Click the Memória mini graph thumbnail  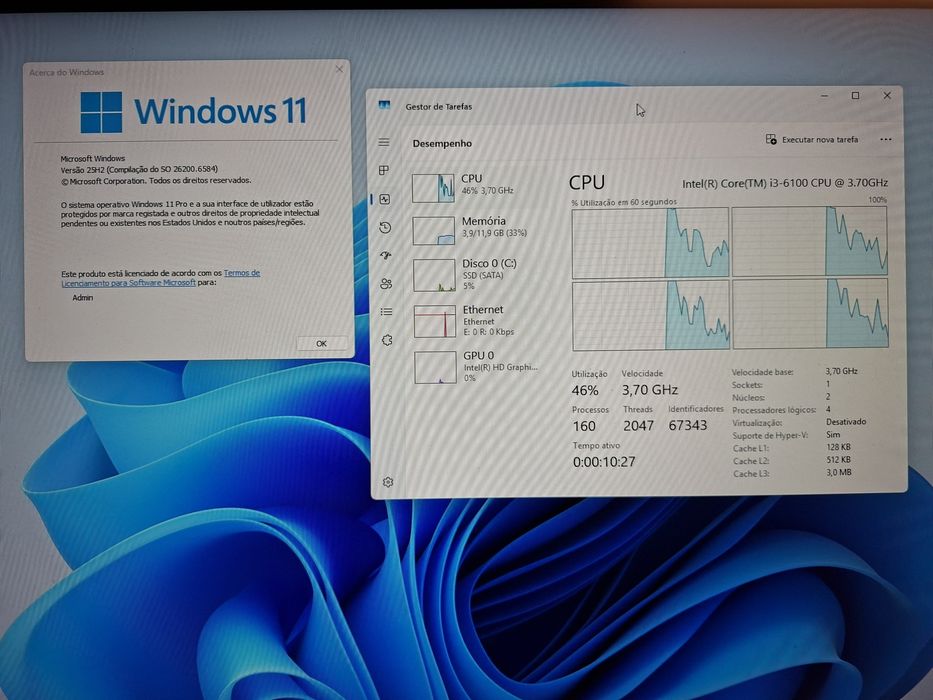(x=434, y=231)
